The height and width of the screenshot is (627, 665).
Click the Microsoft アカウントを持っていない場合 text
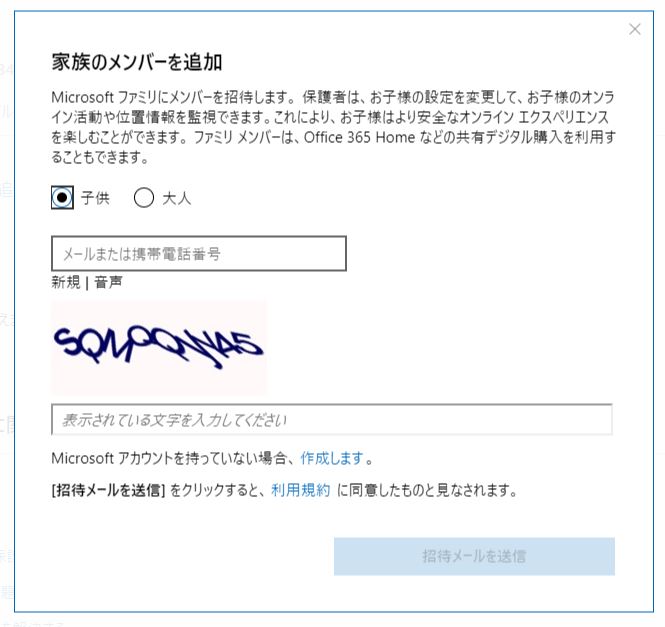click(x=173, y=459)
